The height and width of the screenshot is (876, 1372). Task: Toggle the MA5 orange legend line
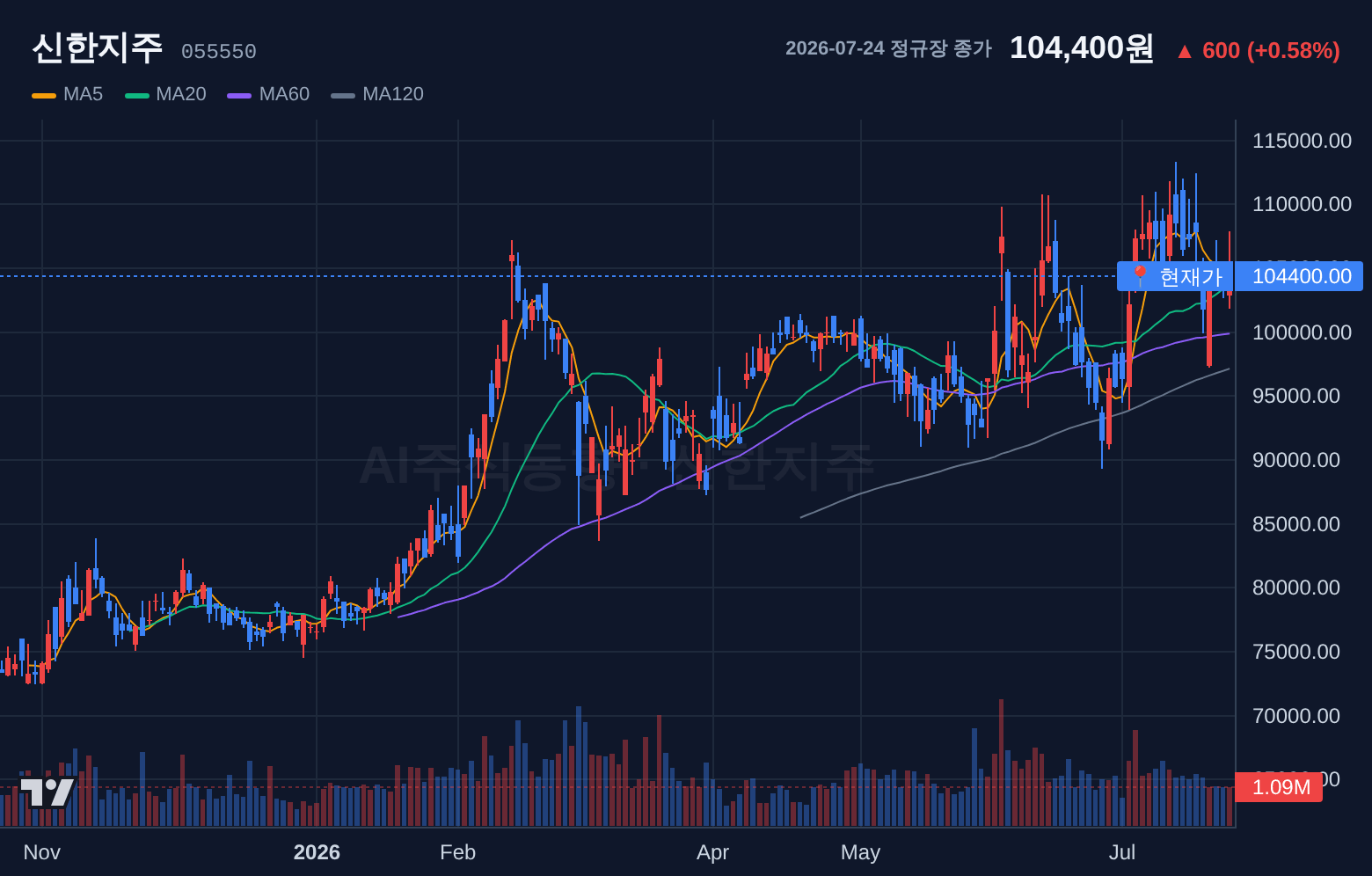coord(44,95)
